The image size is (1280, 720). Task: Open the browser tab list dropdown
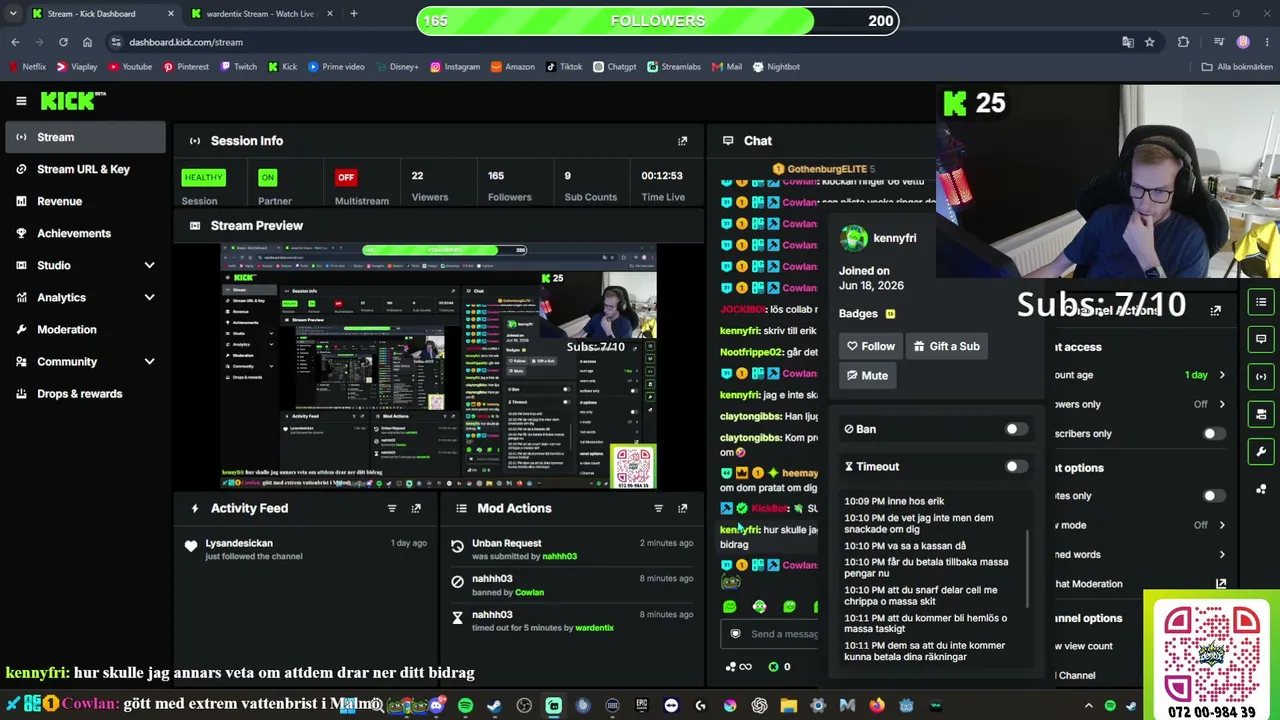coord(13,14)
